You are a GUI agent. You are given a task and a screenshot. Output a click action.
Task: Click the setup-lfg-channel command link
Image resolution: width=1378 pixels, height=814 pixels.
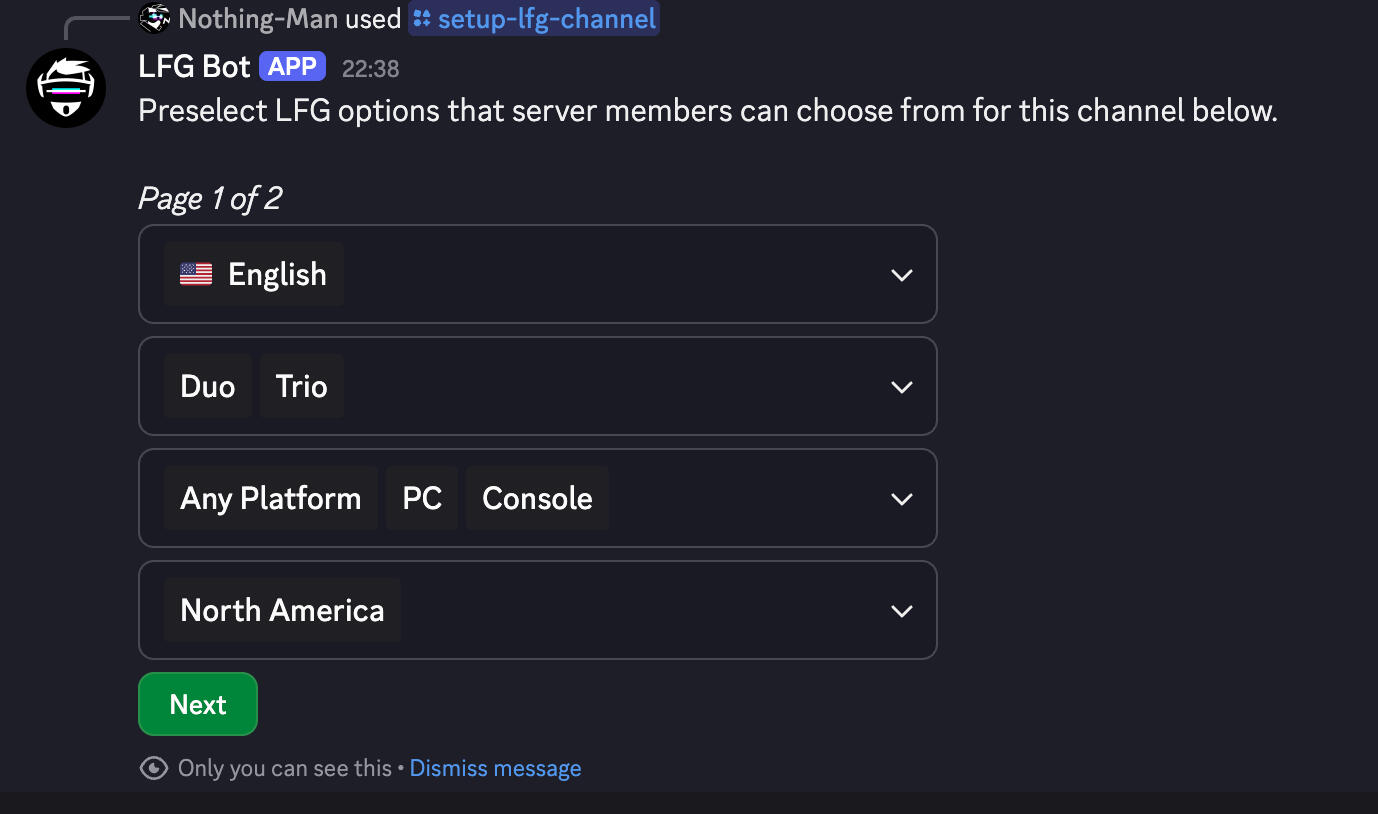tap(546, 18)
